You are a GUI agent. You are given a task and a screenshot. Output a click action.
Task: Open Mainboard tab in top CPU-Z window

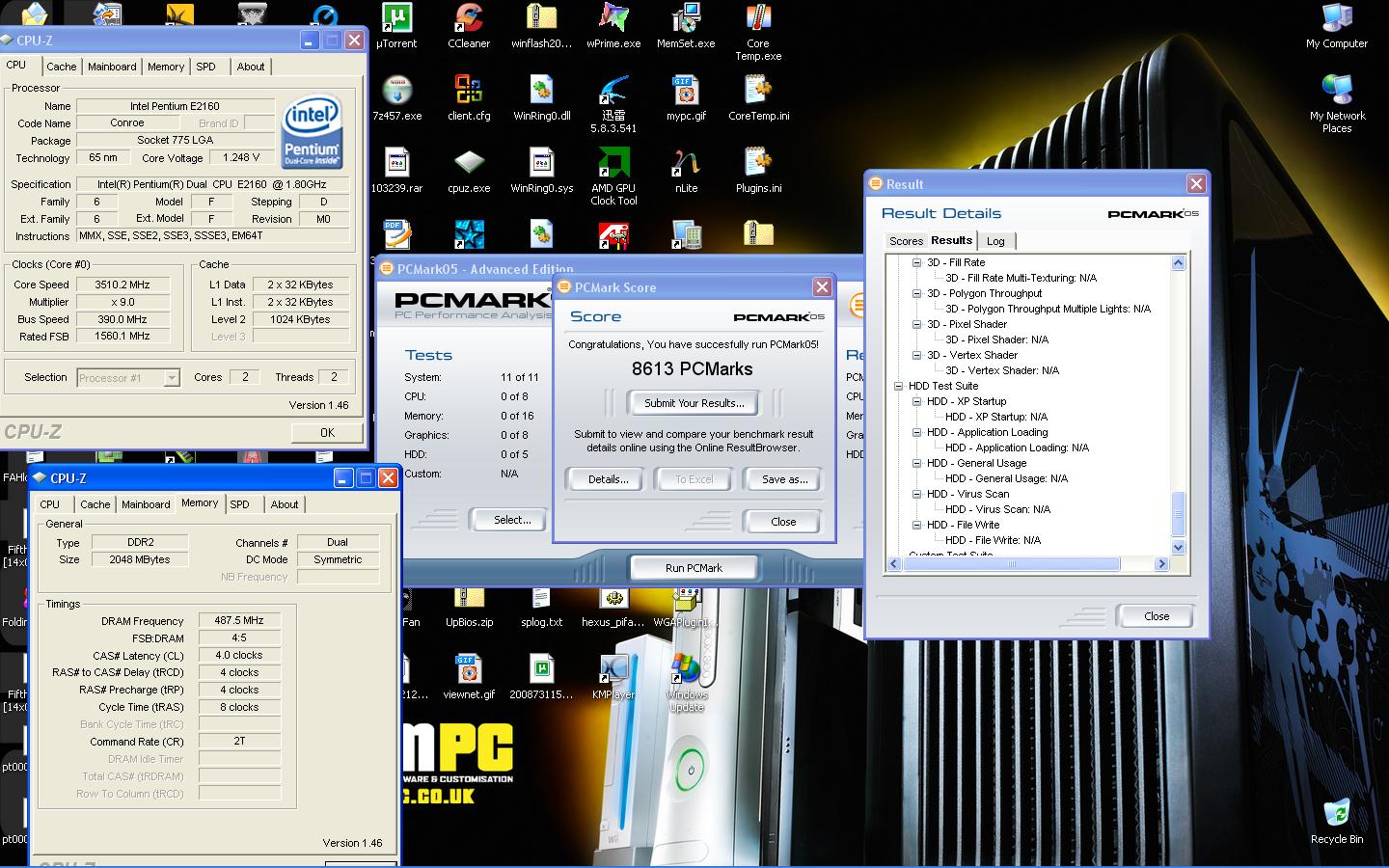(x=112, y=67)
